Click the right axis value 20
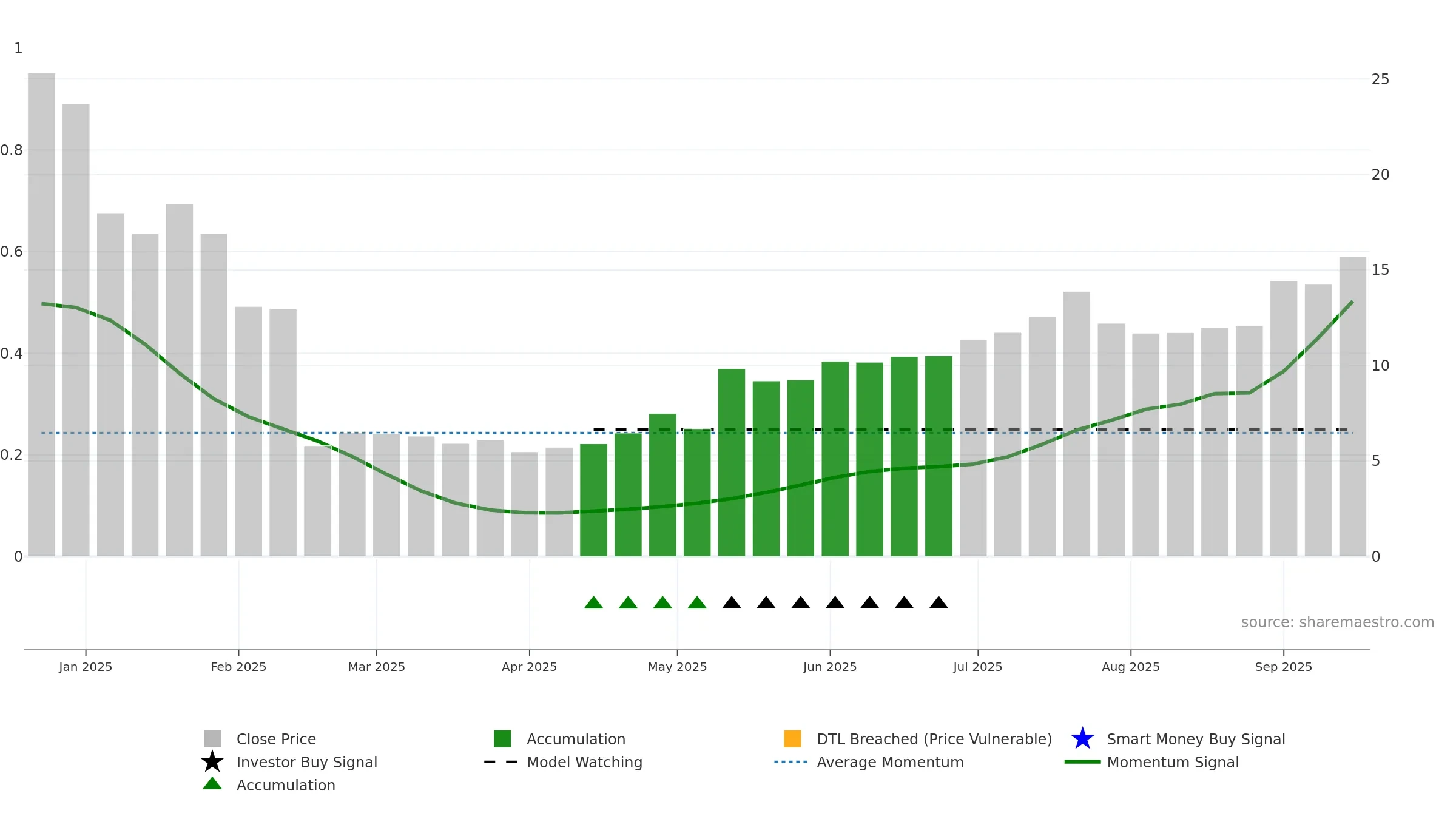1456x819 pixels. (1381, 175)
